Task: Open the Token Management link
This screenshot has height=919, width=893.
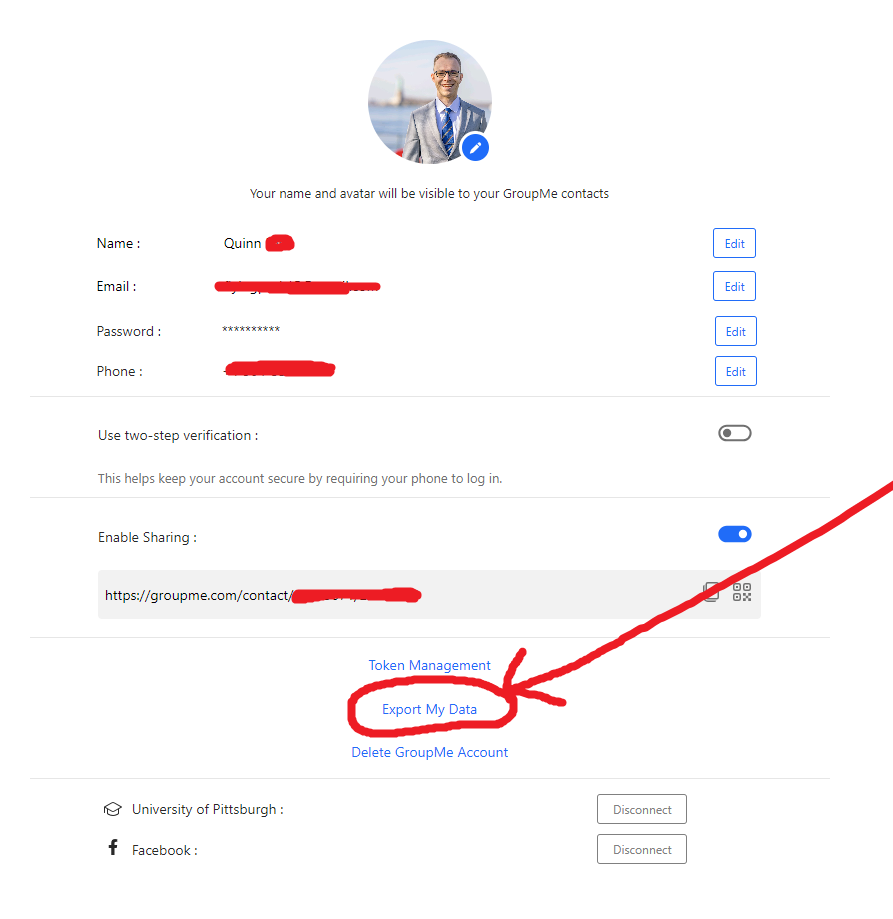Action: pyautogui.click(x=430, y=665)
